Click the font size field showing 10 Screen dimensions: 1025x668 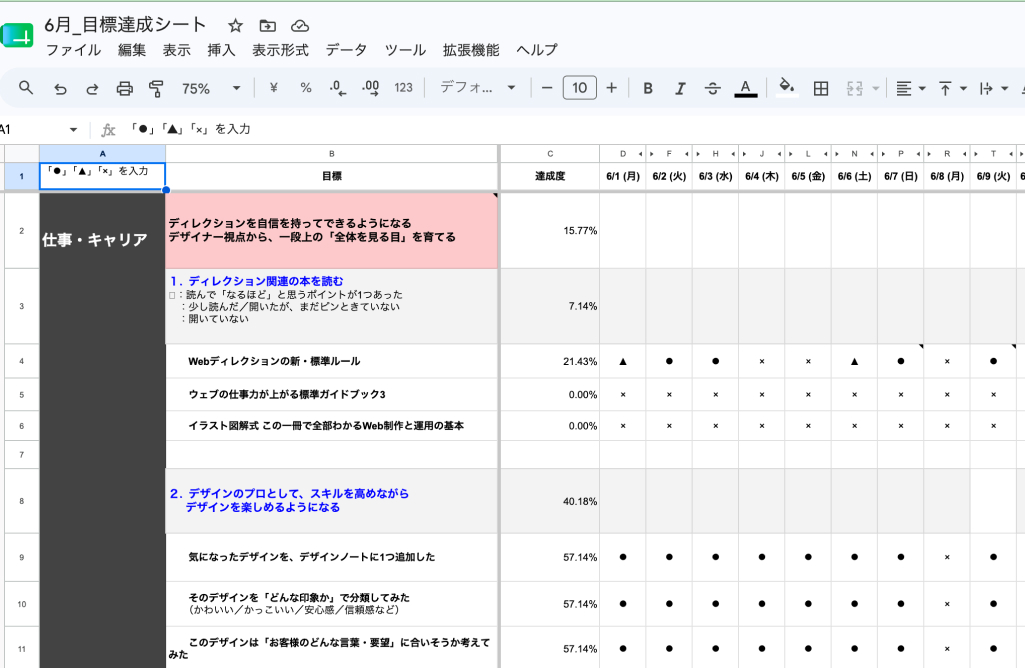coord(579,88)
